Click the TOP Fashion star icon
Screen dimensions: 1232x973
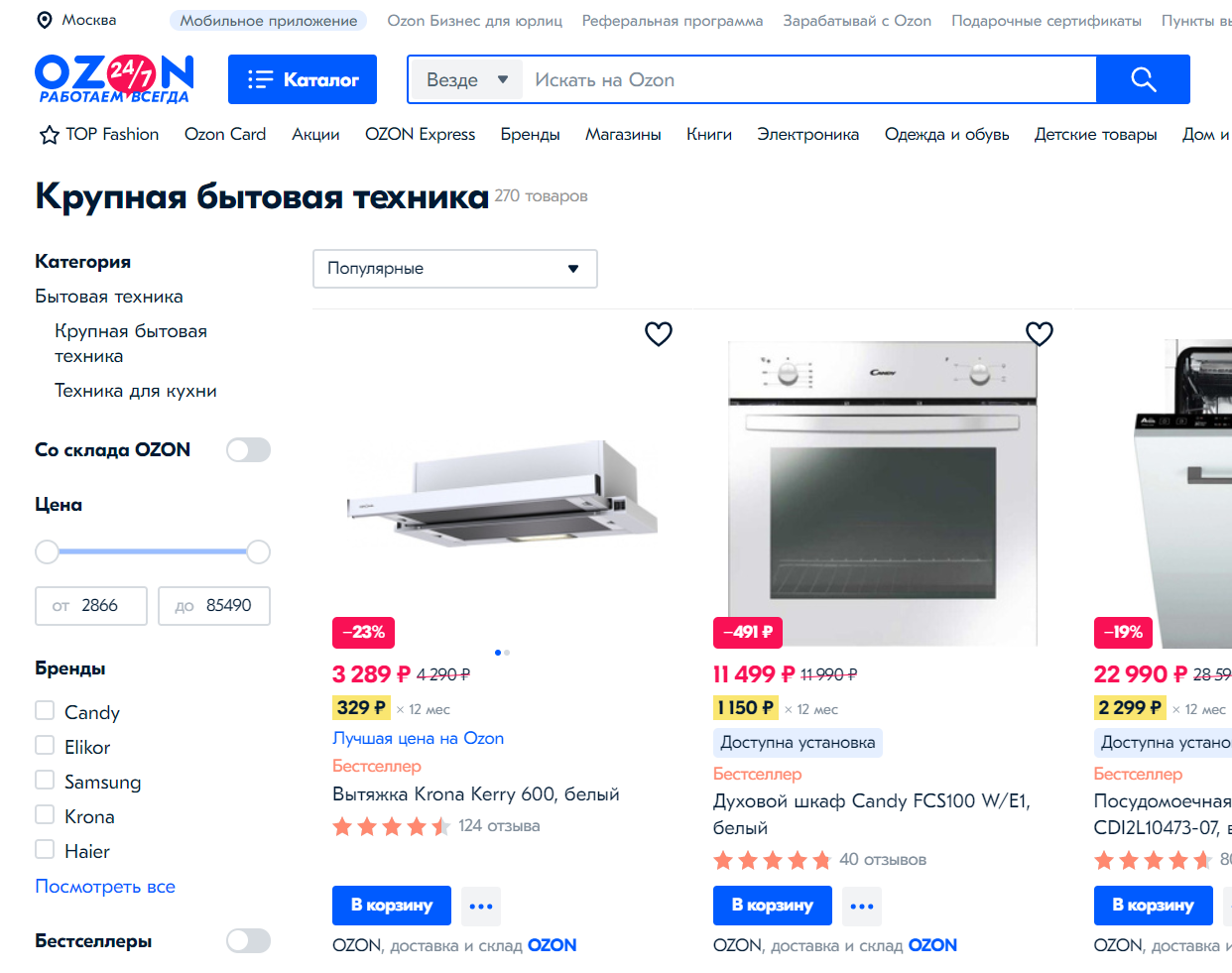[50, 135]
